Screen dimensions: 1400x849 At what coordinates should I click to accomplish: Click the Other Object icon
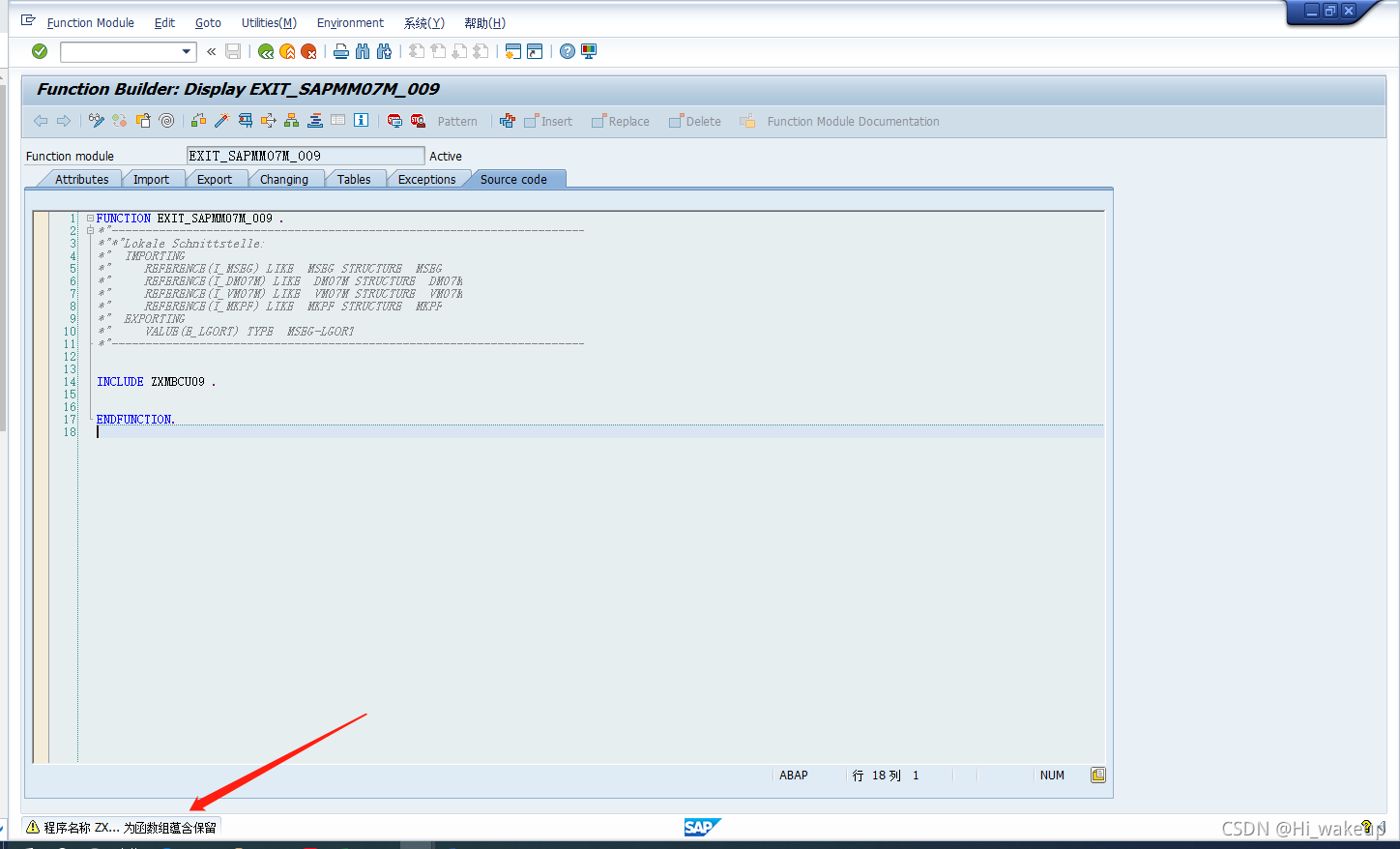(x=143, y=121)
